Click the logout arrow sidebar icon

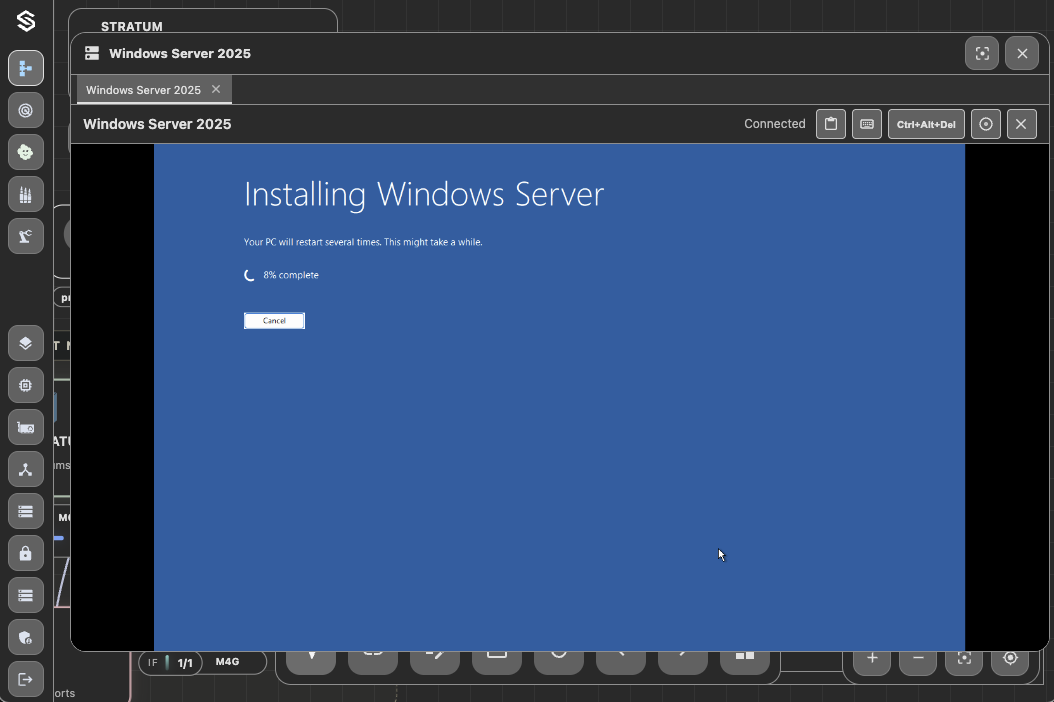26,679
